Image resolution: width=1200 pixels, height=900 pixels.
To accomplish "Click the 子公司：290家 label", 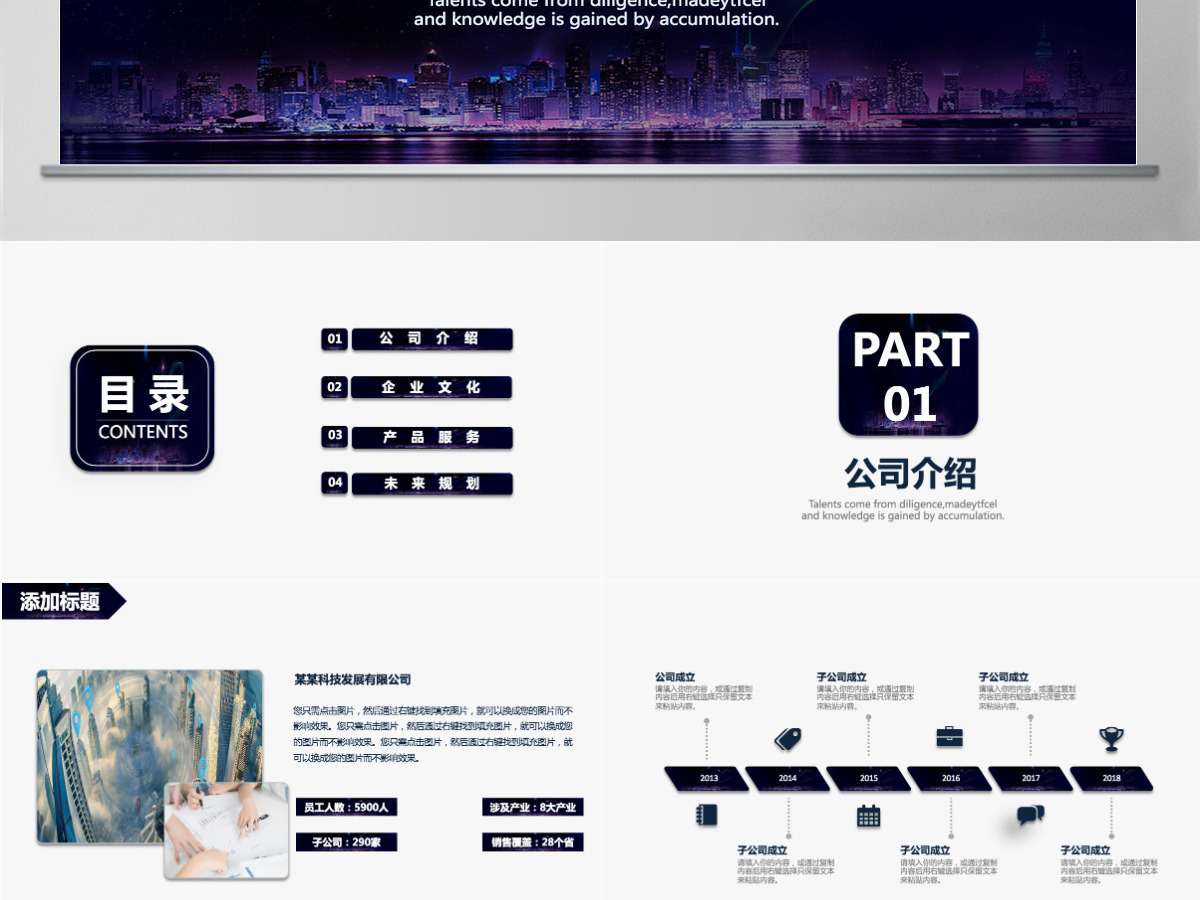I will pyautogui.click(x=347, y=842).
